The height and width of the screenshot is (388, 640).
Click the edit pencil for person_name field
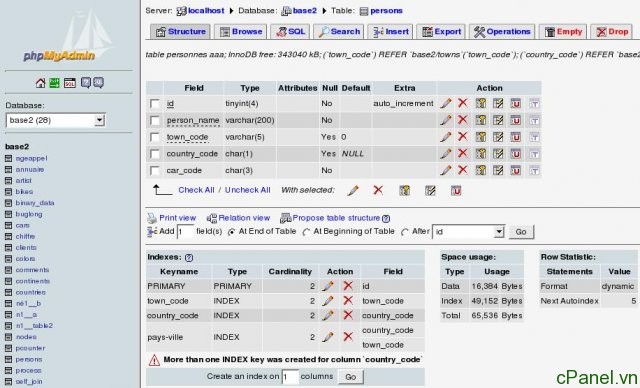(446, 120)
